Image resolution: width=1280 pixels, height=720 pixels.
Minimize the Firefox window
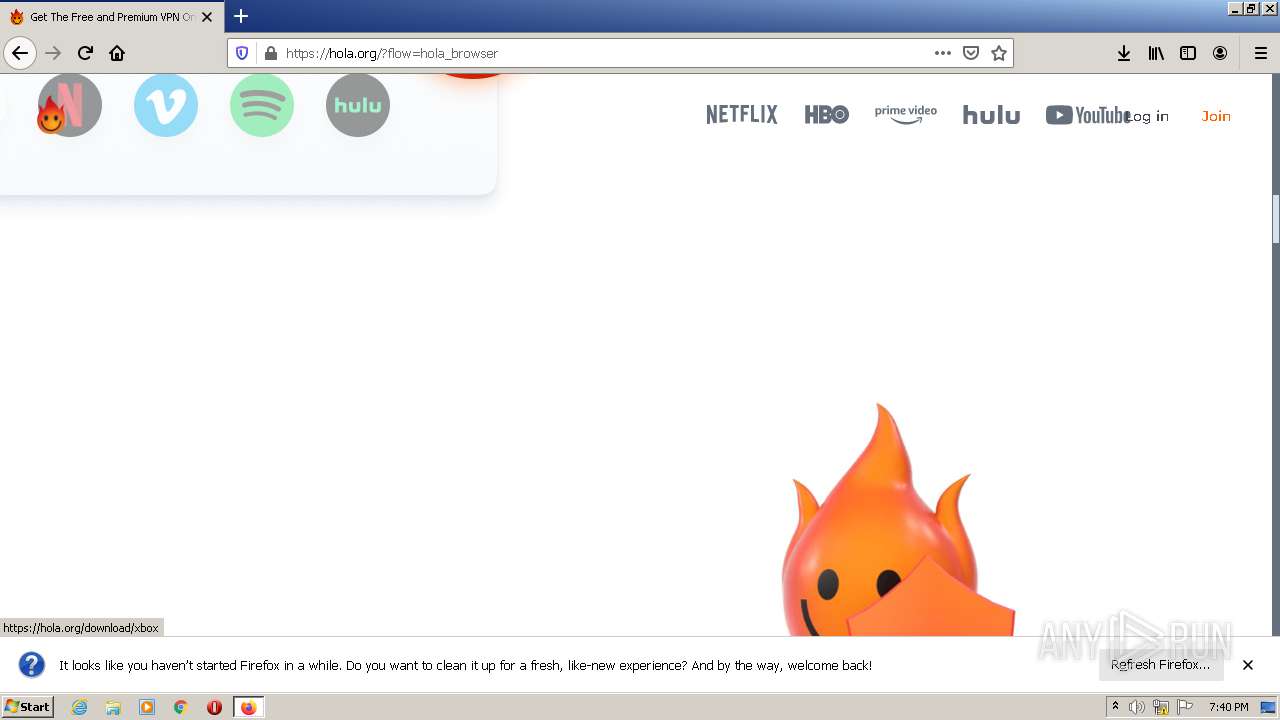[x=1234, y=8]
